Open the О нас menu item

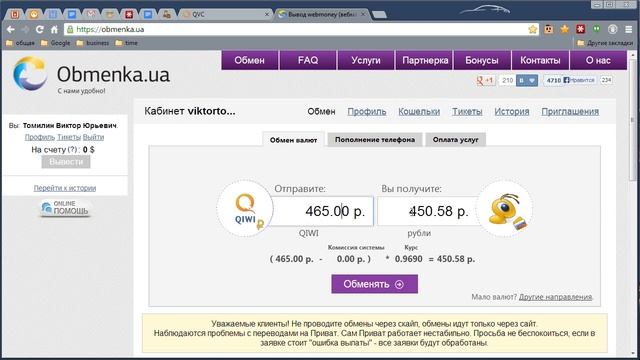pyautogui.click(x=598, y=60)
